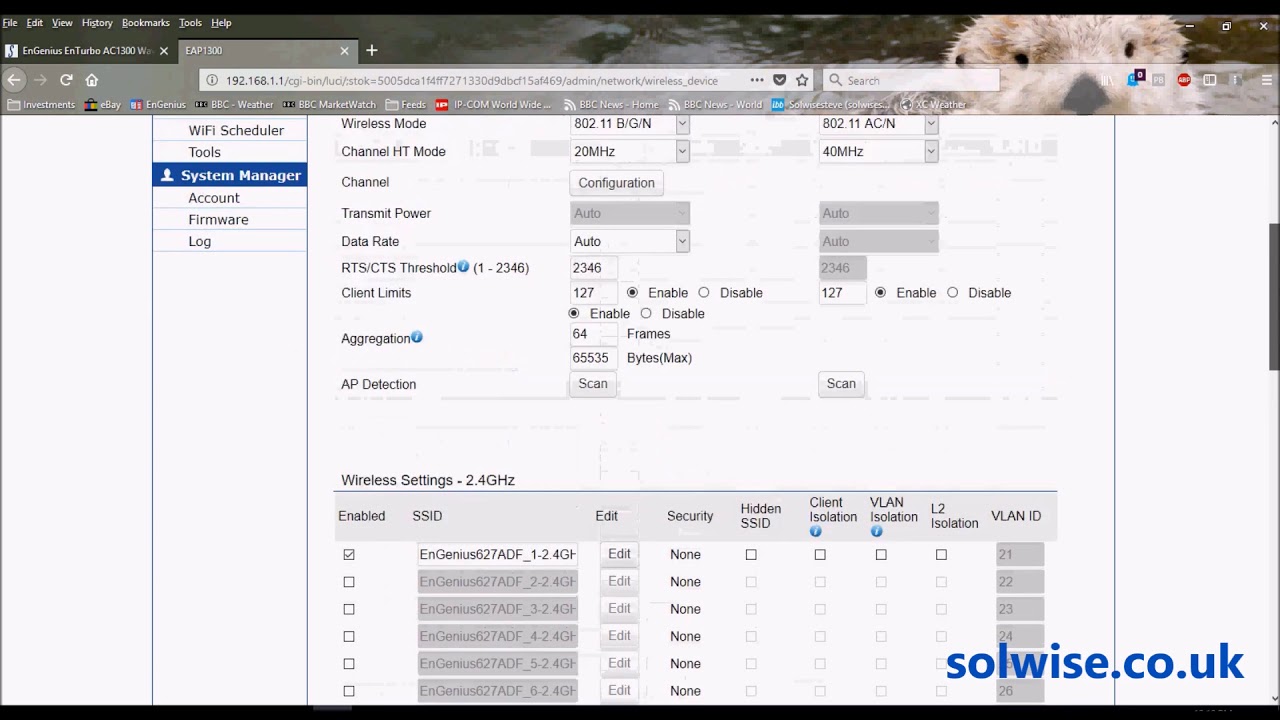Open the Solwisesteve bookmark
Viewport: 1280px width, 720px height.
[x=829, y=104]
